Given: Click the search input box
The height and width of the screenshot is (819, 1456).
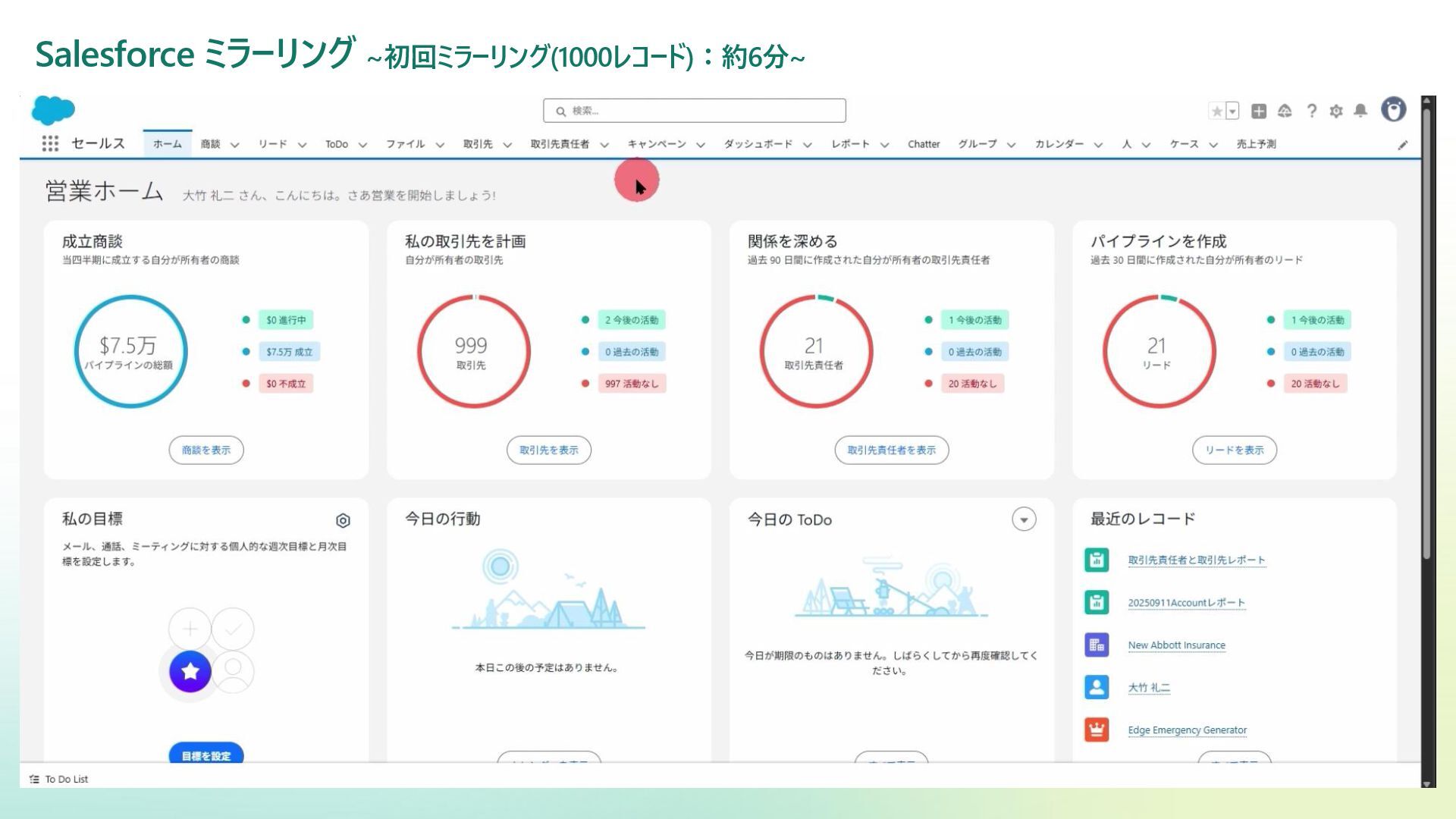Looking at the screenshot, I should point(694,111).
